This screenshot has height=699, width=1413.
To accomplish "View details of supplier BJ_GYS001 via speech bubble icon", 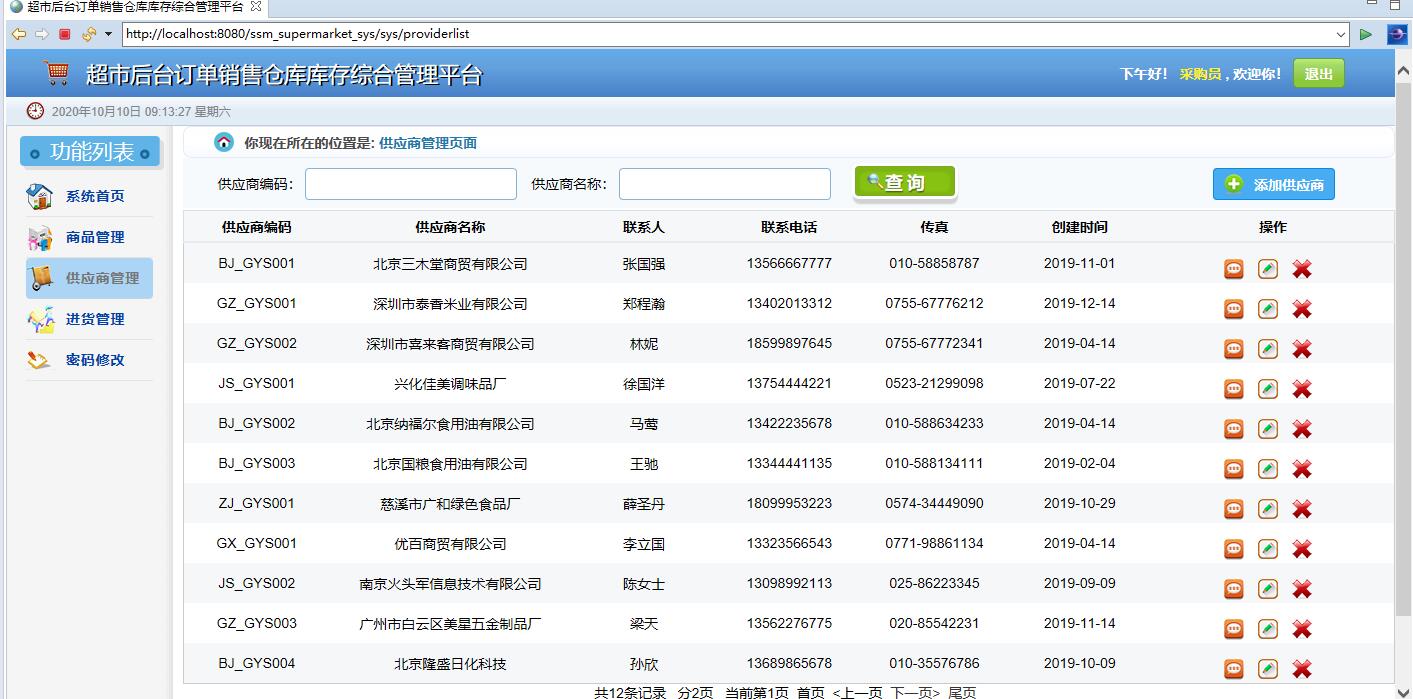I will coord(1233,268).
